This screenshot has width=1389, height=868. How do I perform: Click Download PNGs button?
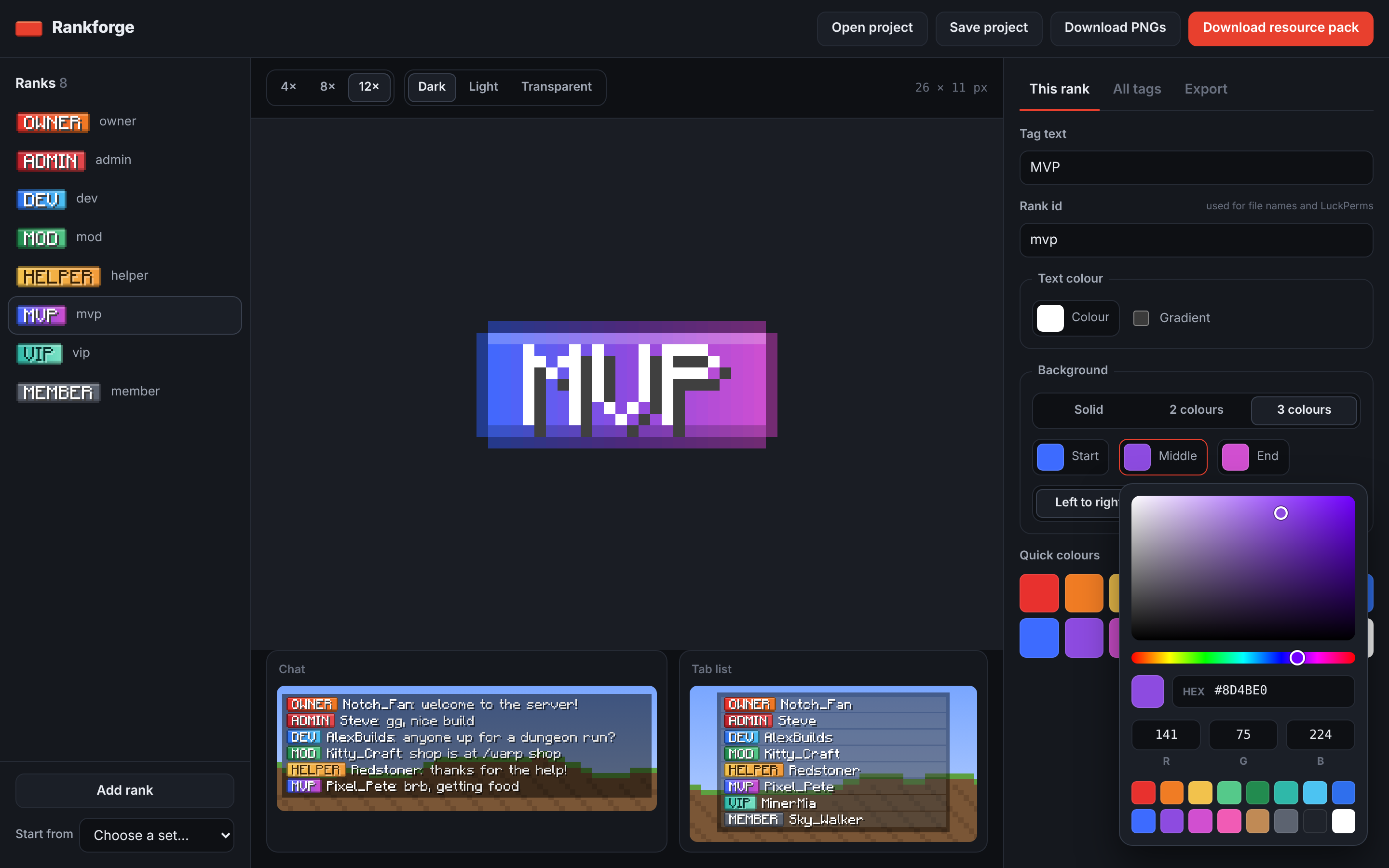[1115, 28]
